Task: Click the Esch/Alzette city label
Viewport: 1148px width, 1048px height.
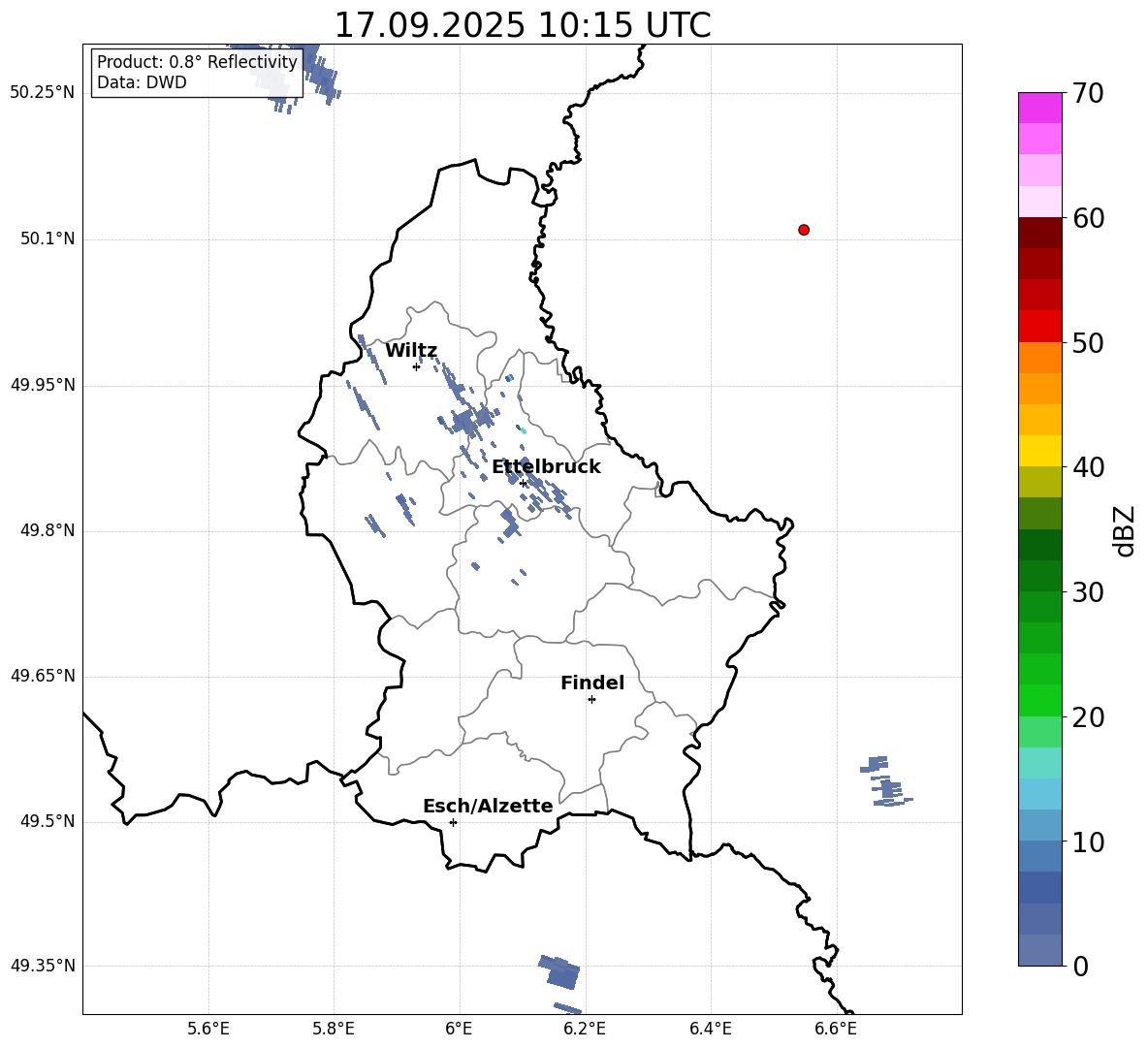Action: coord(488,806)
